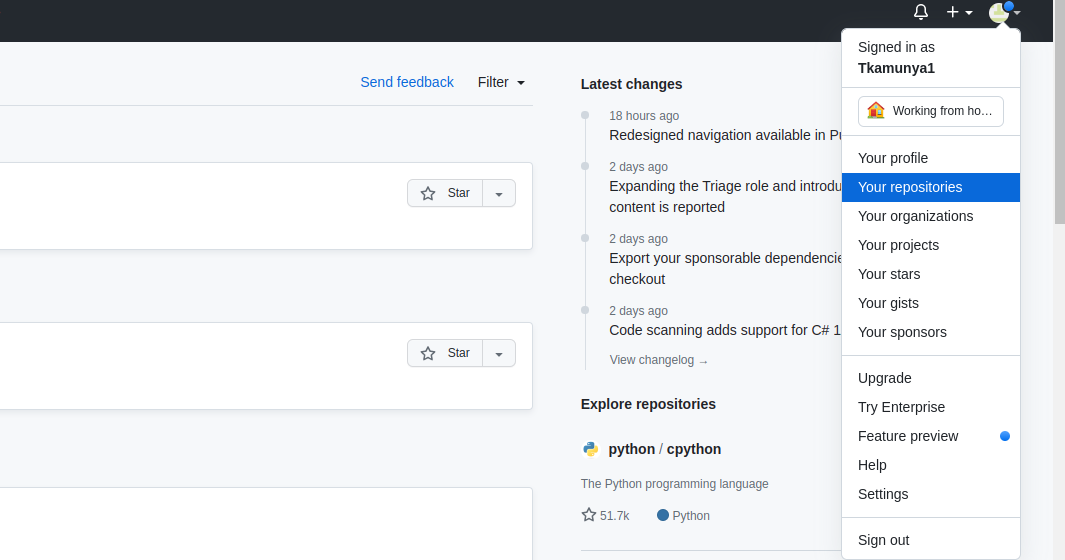Open the Expanding the Triage role entry
The image size is (1065, 560).
tap(725, 196)
